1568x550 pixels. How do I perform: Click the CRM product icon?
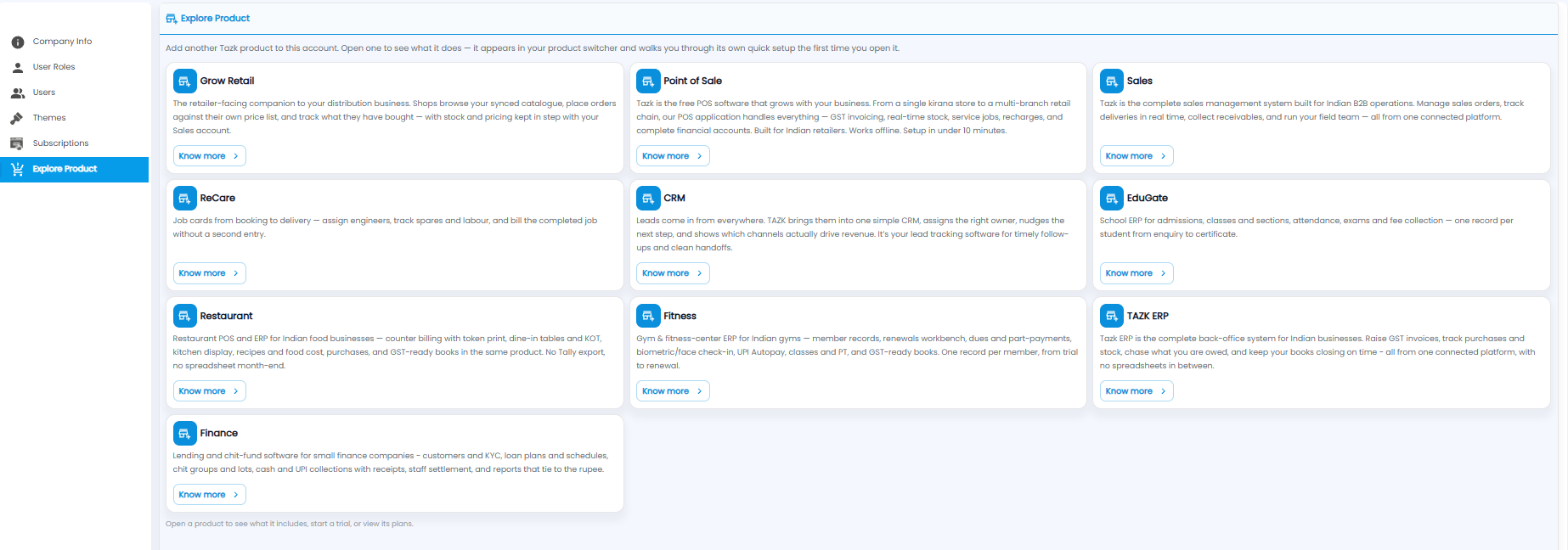click(648, 198)
